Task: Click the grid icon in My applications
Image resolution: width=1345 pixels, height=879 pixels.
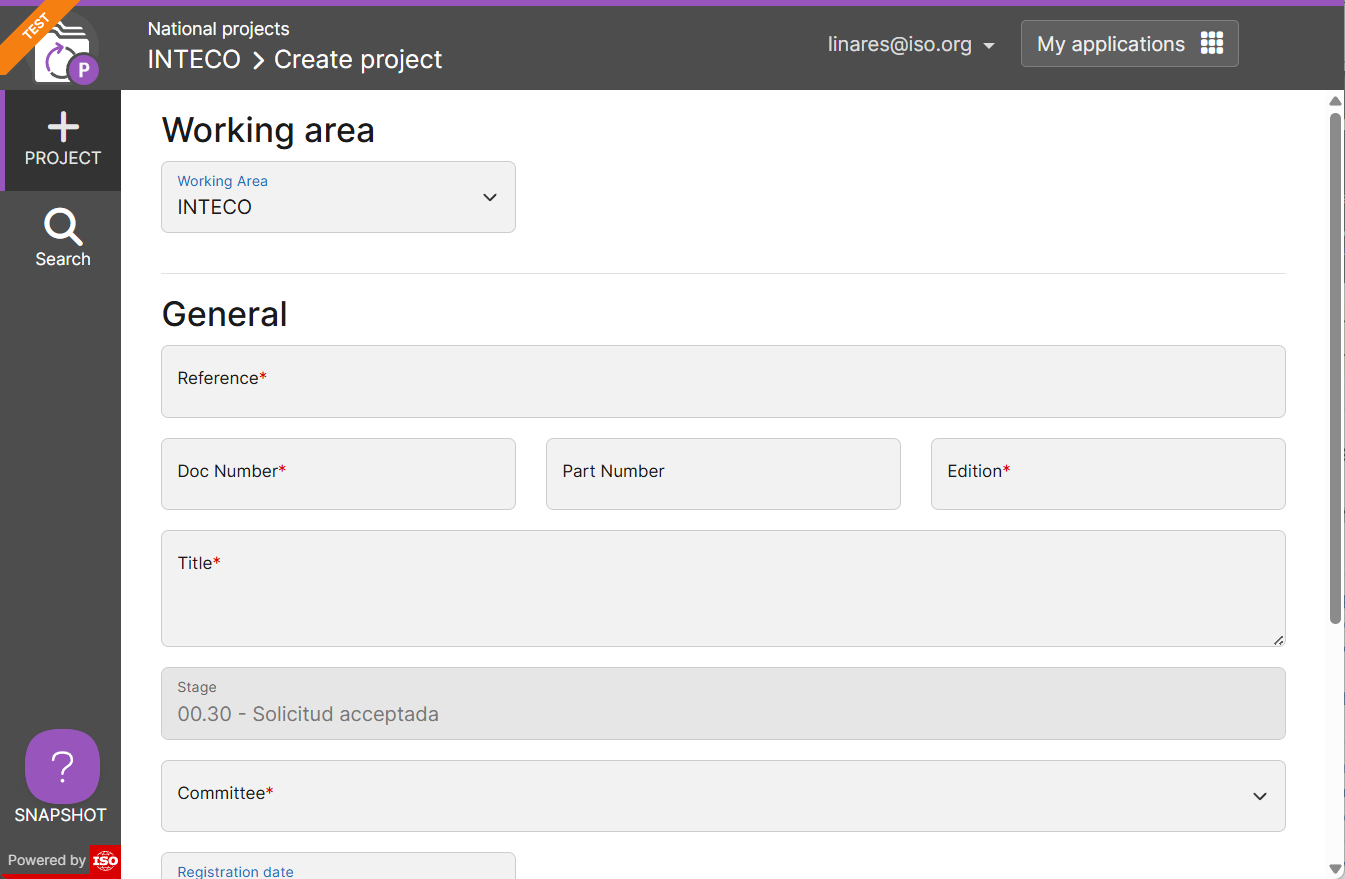Action: click(1212, 43)
